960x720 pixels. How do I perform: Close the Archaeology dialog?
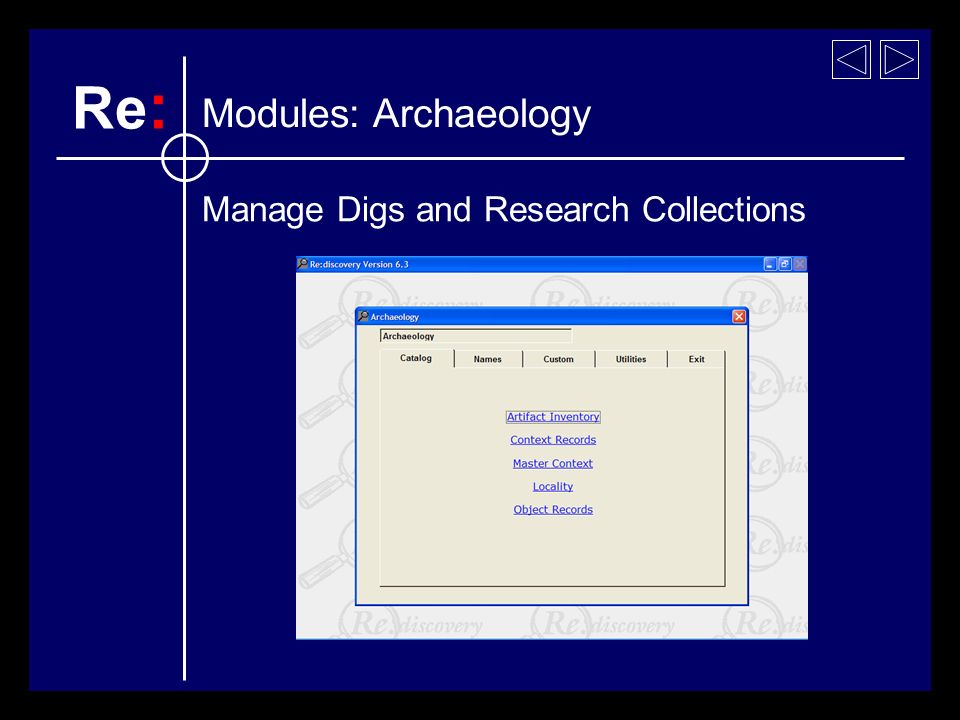click(739, 316)
